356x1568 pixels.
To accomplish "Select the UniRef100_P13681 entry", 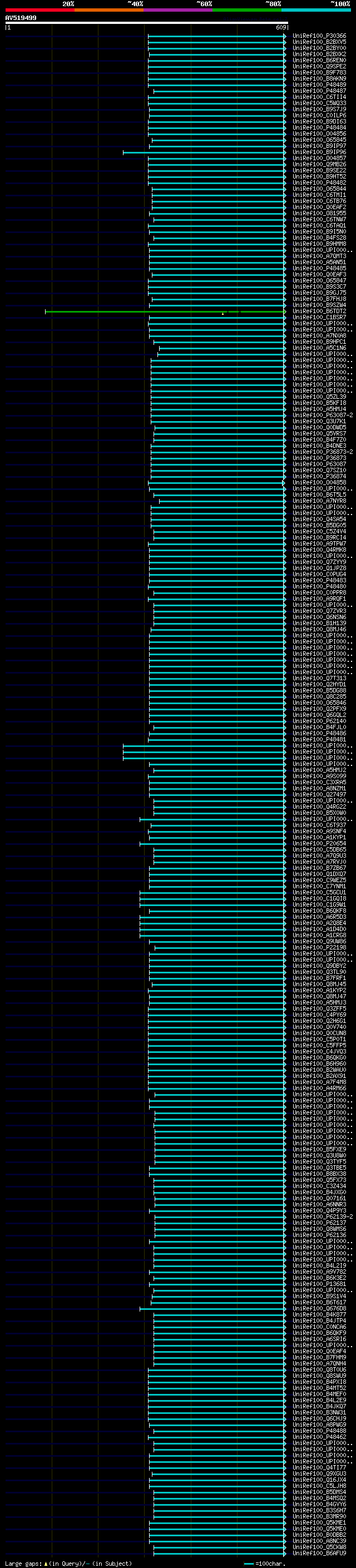I will tap(319, 1284).
